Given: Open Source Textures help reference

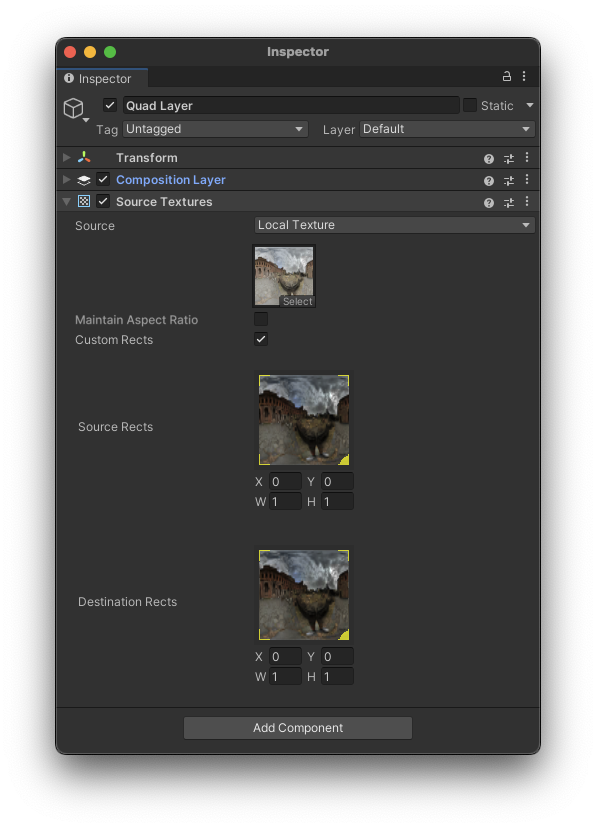Looking at the screenshot, I should click(x=489, y=203).
